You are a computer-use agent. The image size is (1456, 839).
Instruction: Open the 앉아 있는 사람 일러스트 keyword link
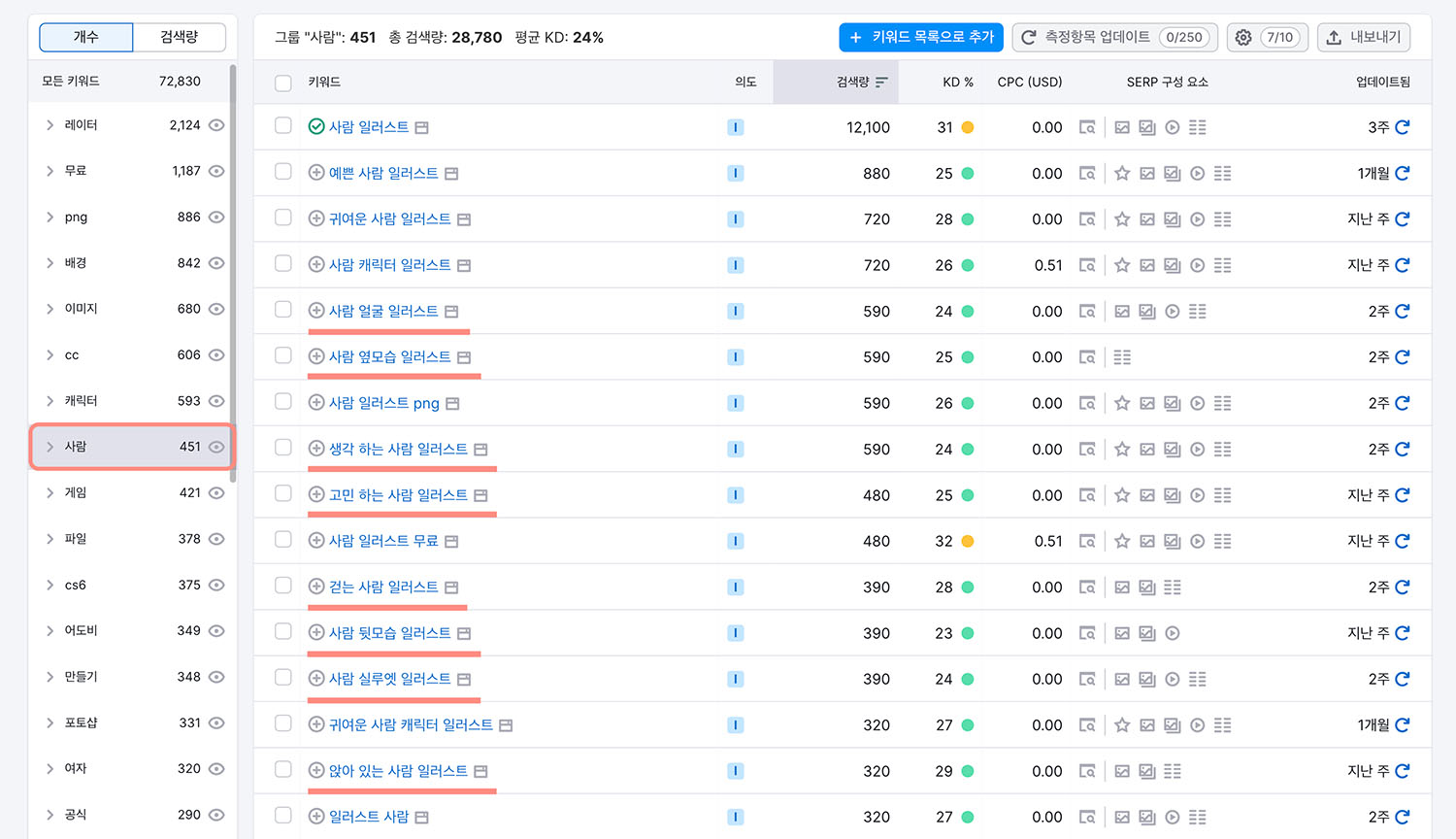[398, 771]
